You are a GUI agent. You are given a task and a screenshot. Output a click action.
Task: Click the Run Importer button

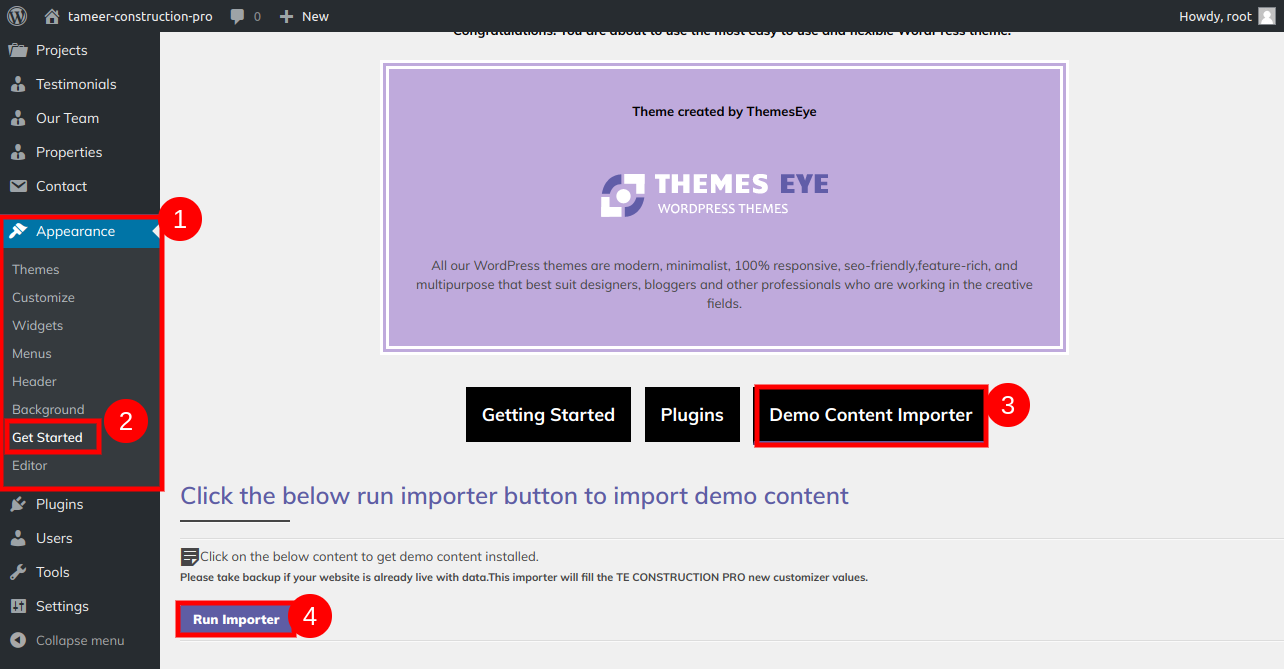pos(236,620)
